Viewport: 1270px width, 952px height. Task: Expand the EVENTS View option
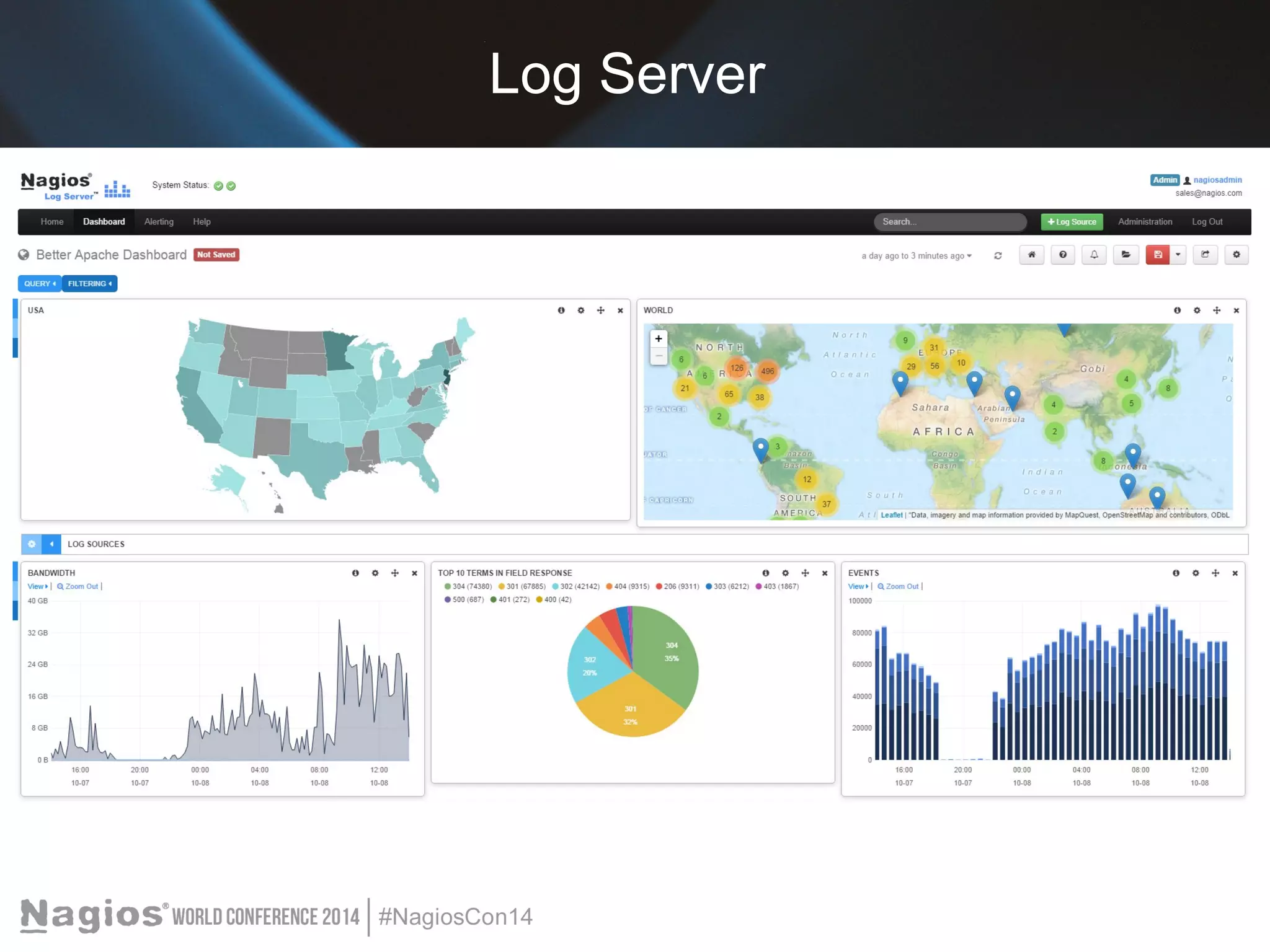pos(858,586)
